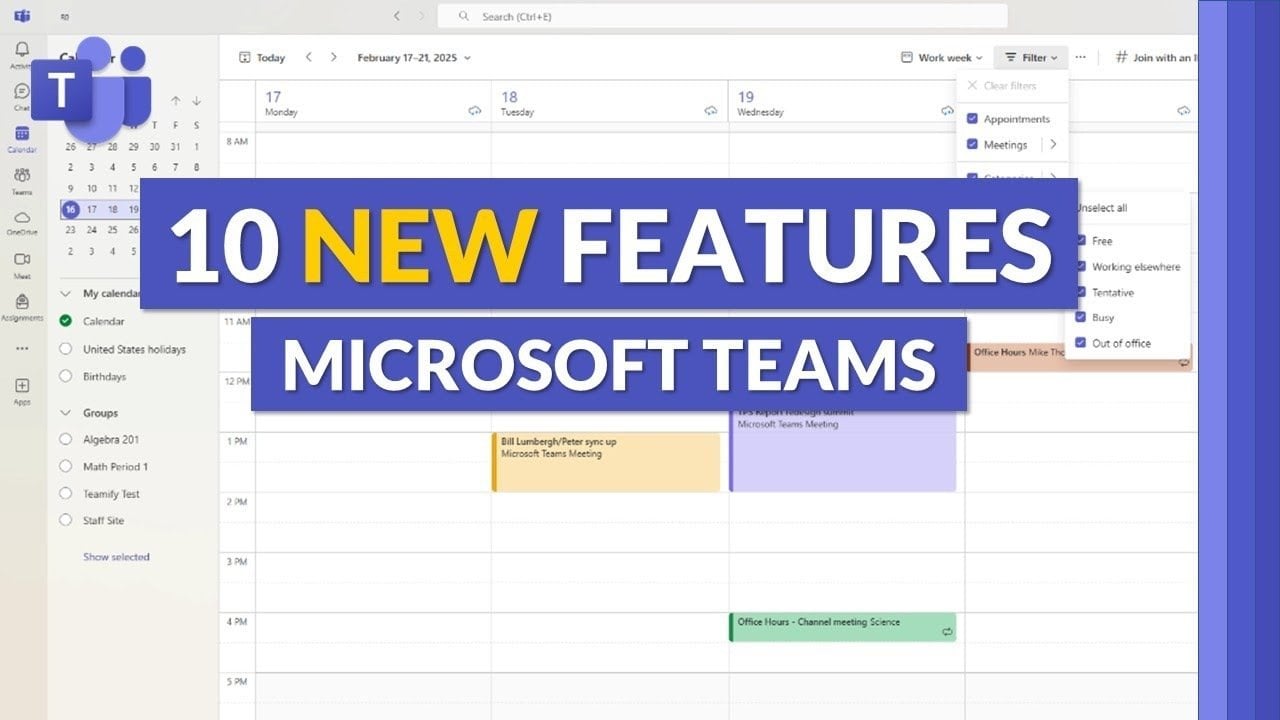Collapse the My calendars section
The height and width of the screenshot is (720, 1280).
(66, 293)
